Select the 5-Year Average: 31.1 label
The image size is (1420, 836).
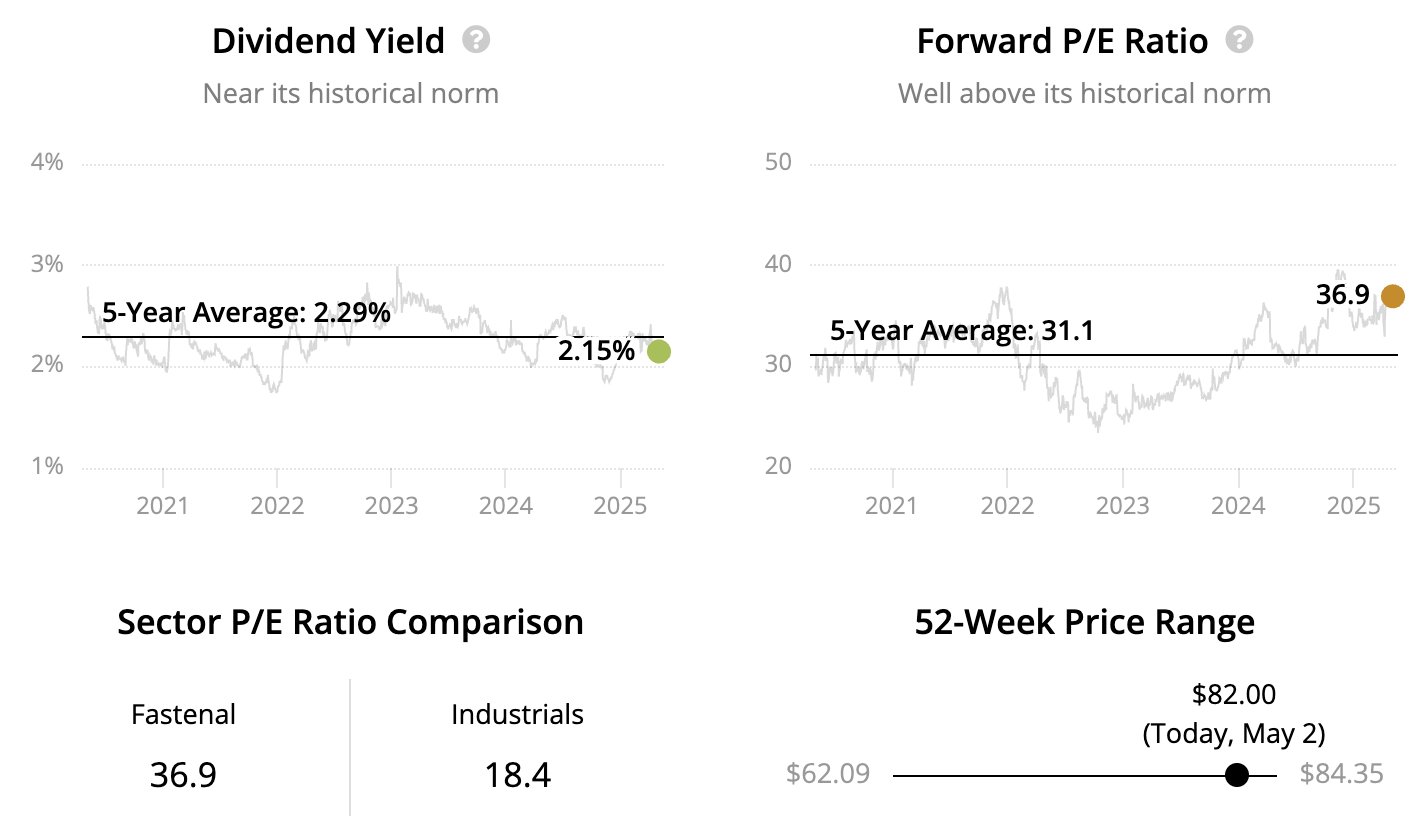[x=962, y=330]
